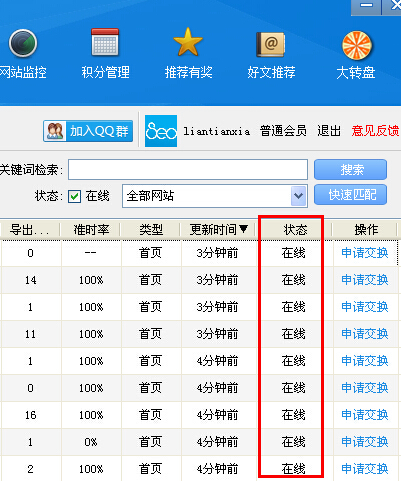Uncheck the 在线 status checkbox

click(75, 196)
